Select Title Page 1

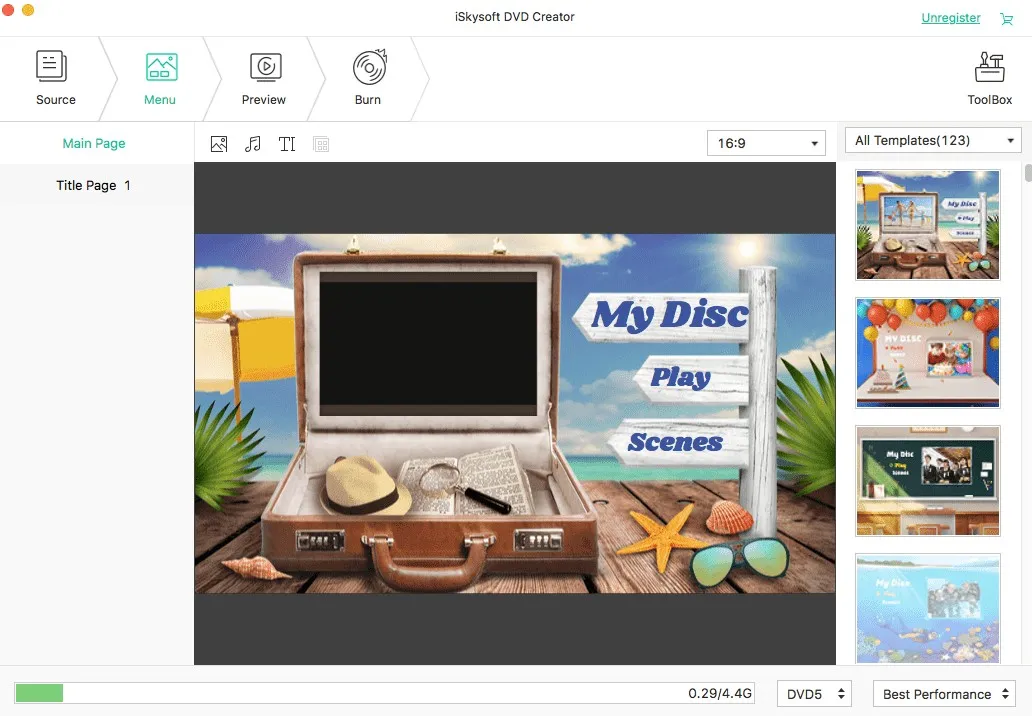92,185
